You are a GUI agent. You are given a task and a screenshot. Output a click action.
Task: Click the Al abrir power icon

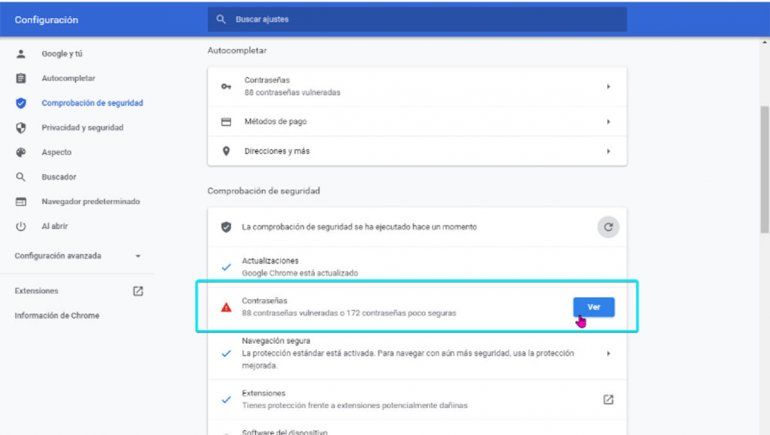point(21,227)
